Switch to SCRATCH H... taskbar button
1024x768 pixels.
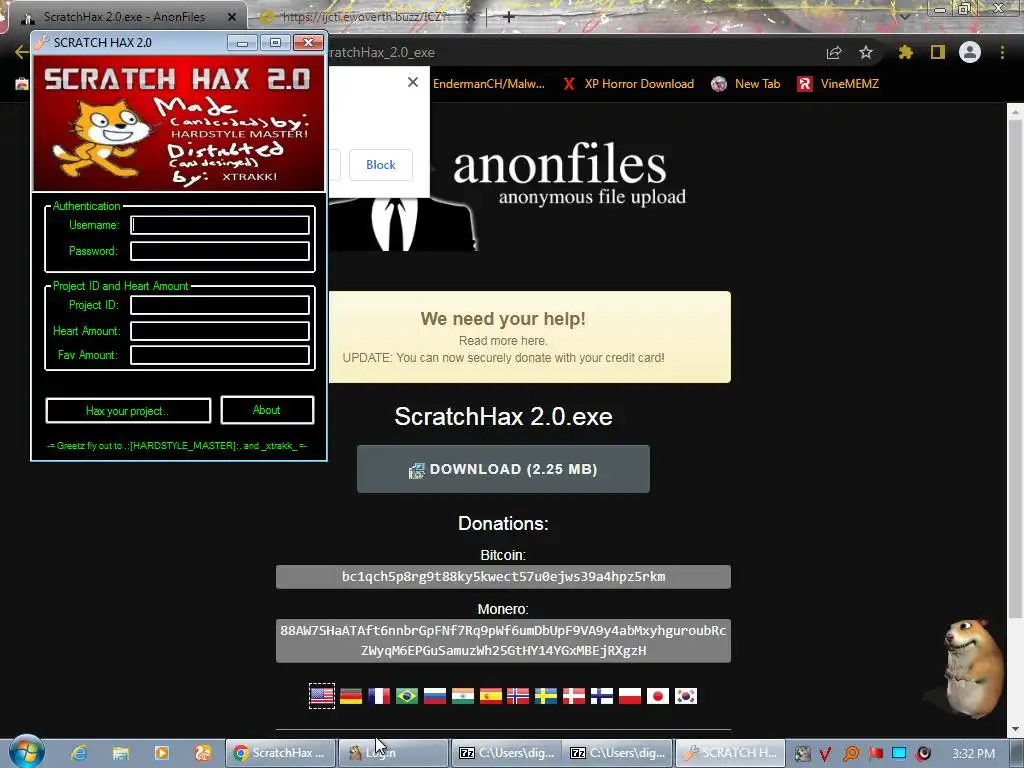click(x=729, y=753)
